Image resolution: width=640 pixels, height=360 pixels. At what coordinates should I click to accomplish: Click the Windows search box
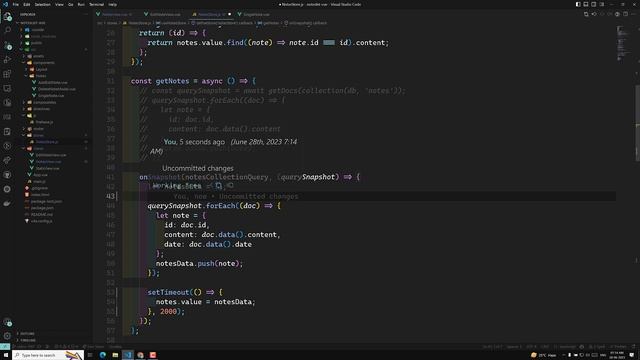(x=48, y=355)
